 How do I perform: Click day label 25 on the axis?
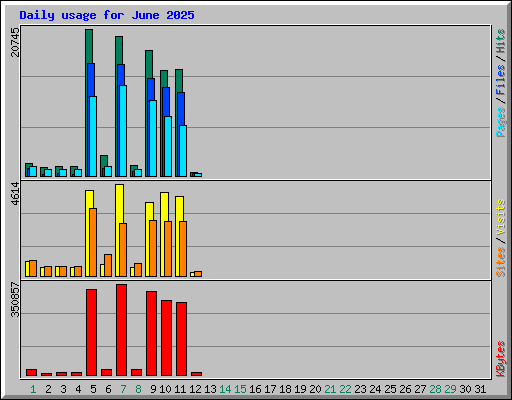point(390,389)
